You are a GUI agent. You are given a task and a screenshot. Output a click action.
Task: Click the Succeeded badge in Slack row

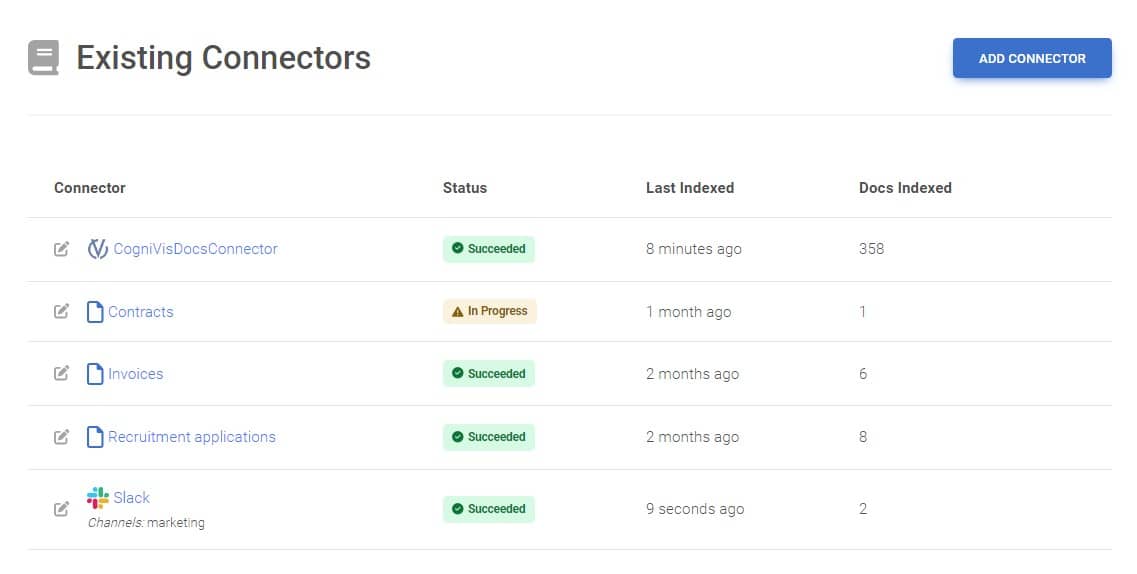(489, 509)
